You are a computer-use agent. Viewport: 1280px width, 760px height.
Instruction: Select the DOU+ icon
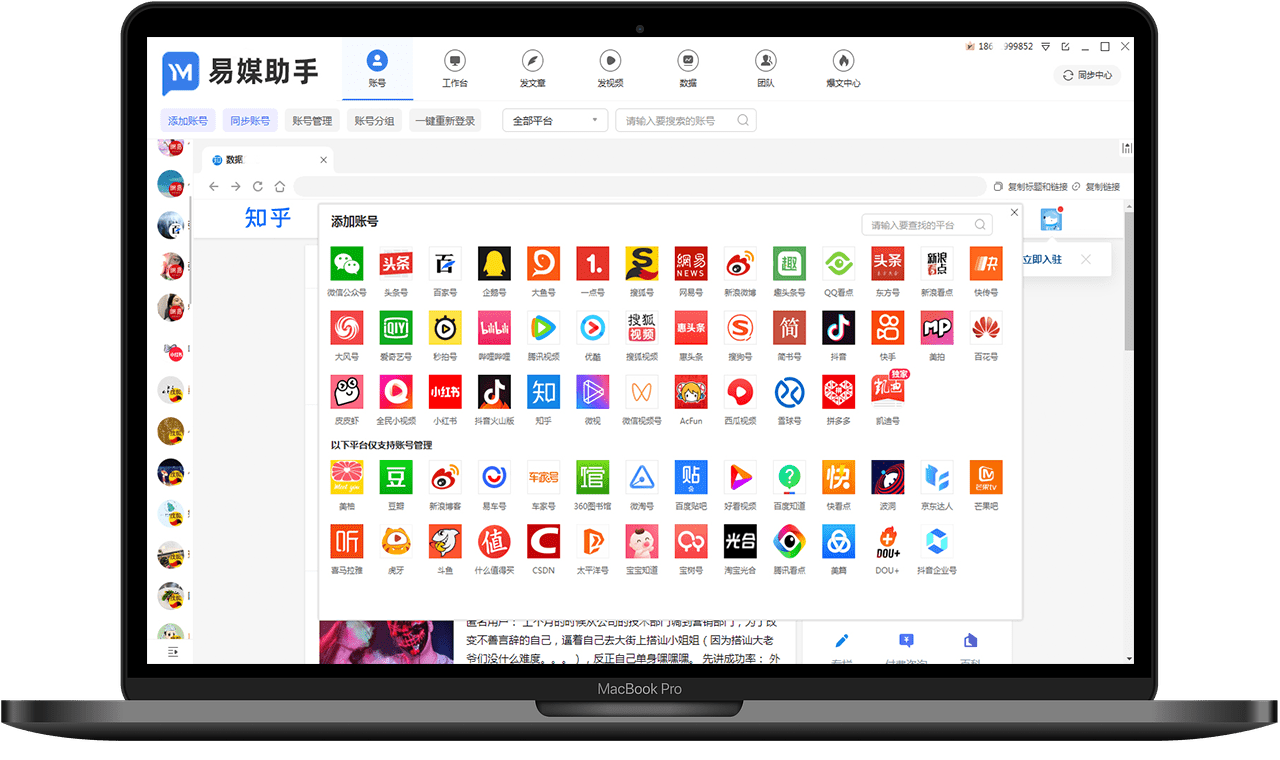tap(888, 541)
